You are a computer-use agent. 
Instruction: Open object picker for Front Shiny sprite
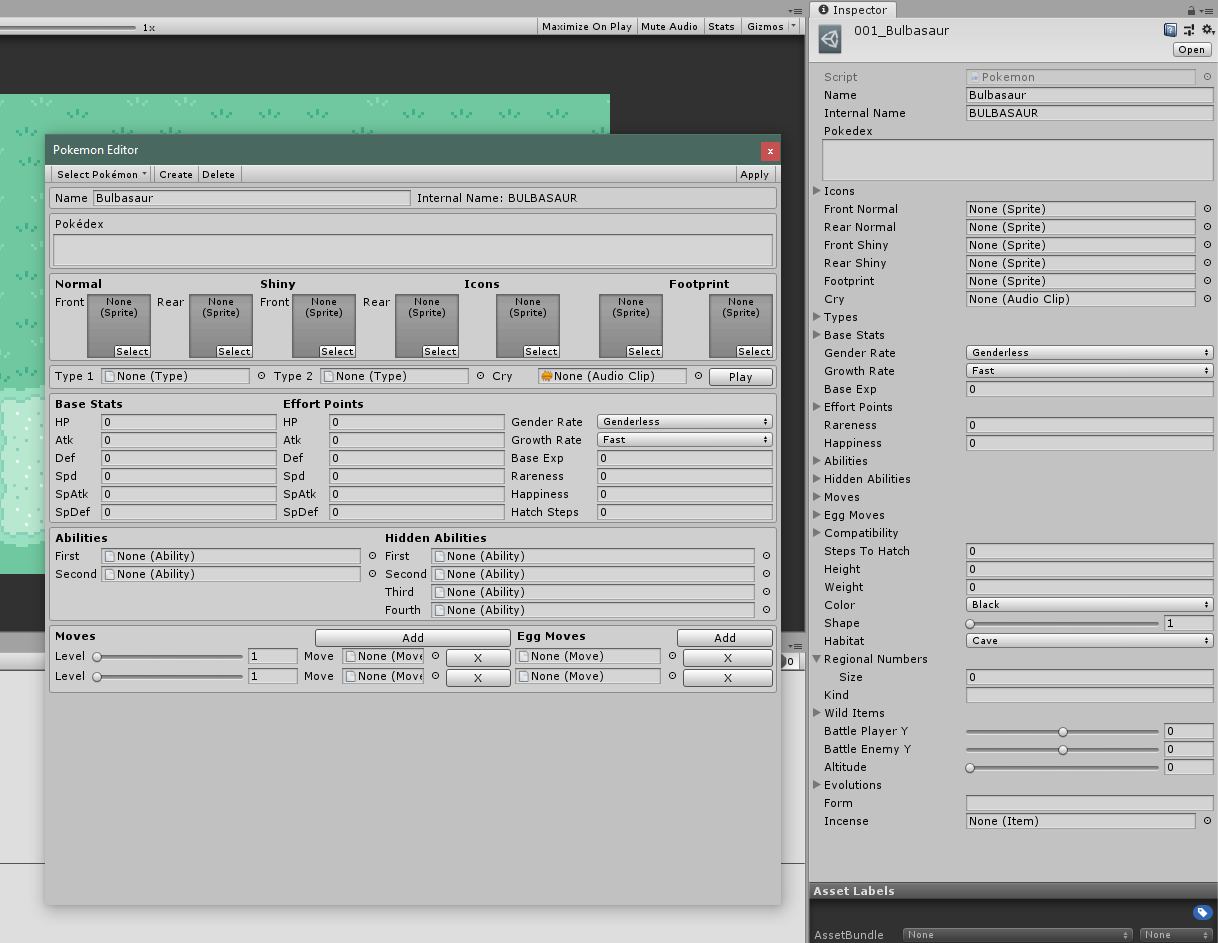coord(1207,245)
